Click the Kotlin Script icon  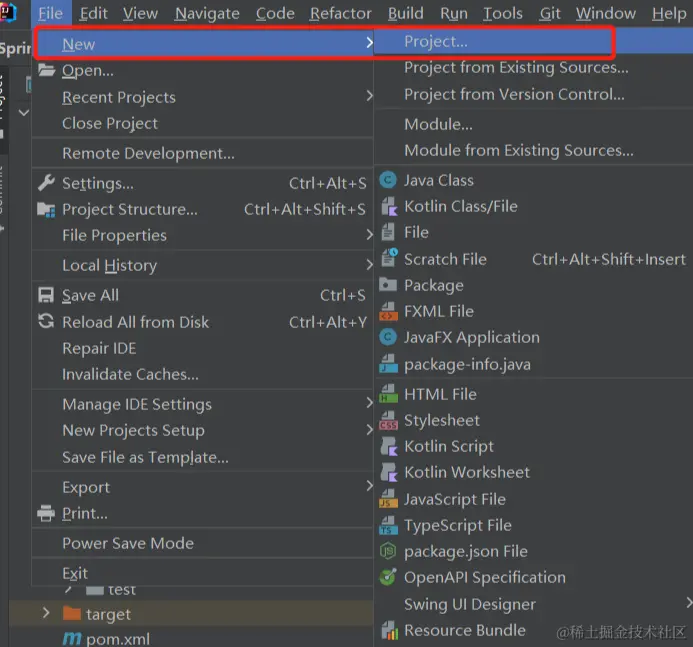click(x=388, y=446)
